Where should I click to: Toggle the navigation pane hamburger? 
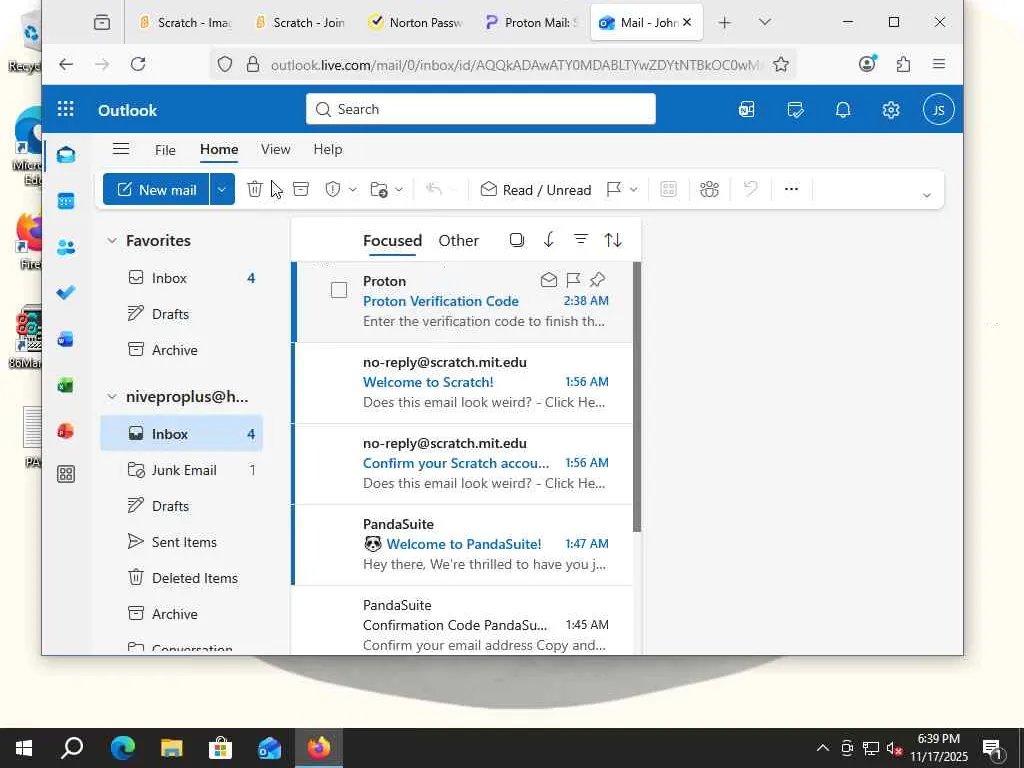[x=121, y=149]
